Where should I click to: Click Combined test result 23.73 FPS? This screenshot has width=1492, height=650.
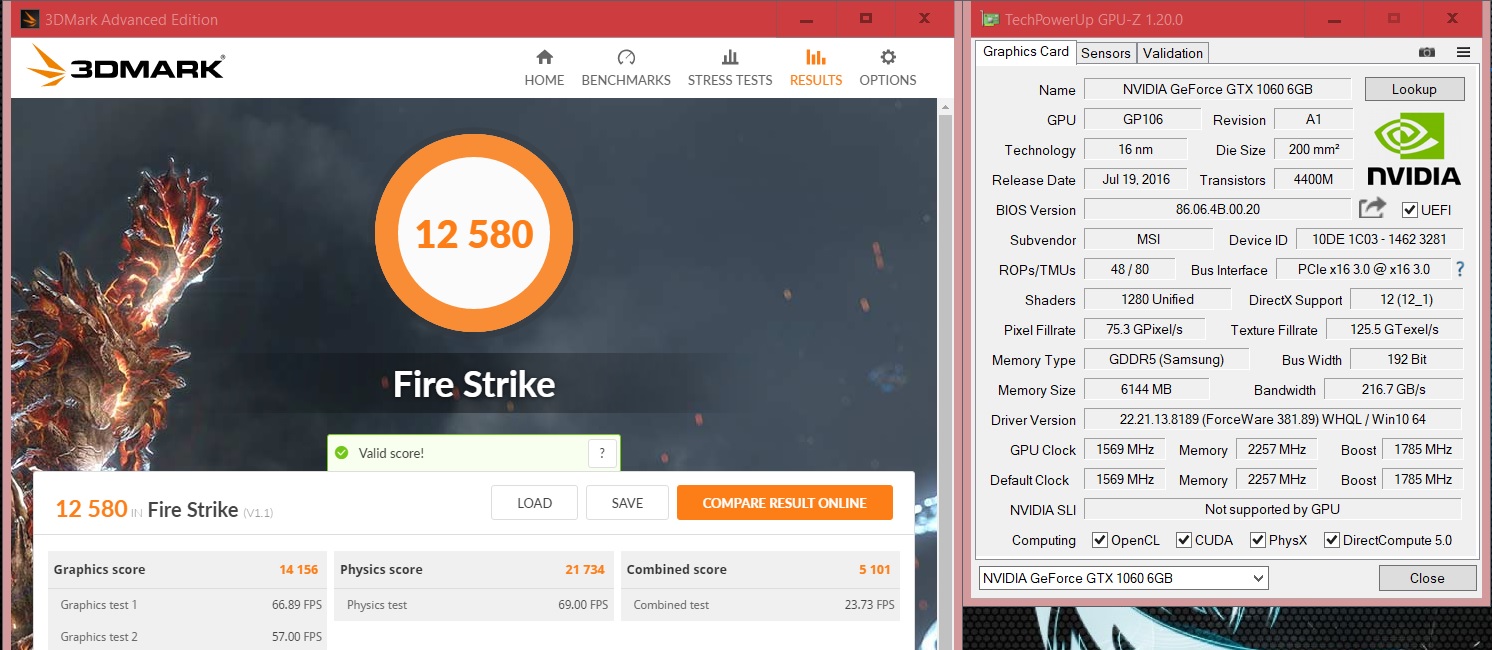coord(869,605)
